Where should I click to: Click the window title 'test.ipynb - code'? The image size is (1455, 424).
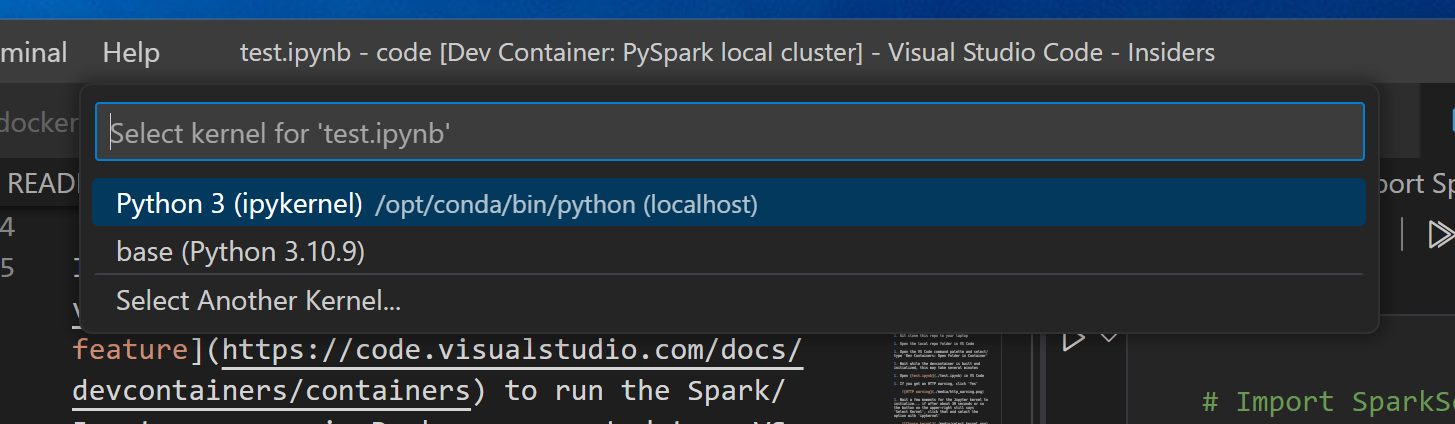pos(335,52)
